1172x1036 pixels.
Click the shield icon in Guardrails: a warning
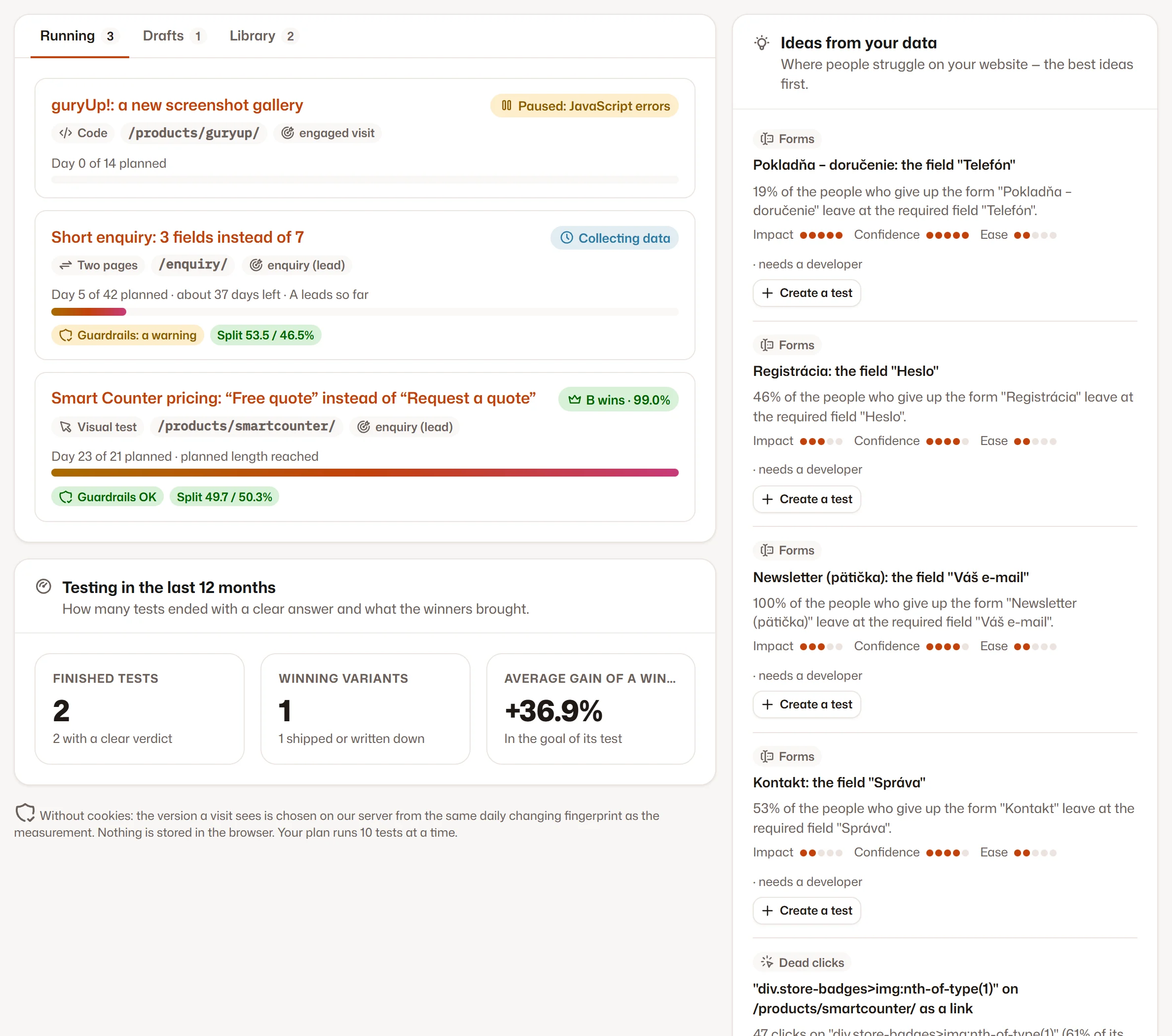[x=66, y=335]
